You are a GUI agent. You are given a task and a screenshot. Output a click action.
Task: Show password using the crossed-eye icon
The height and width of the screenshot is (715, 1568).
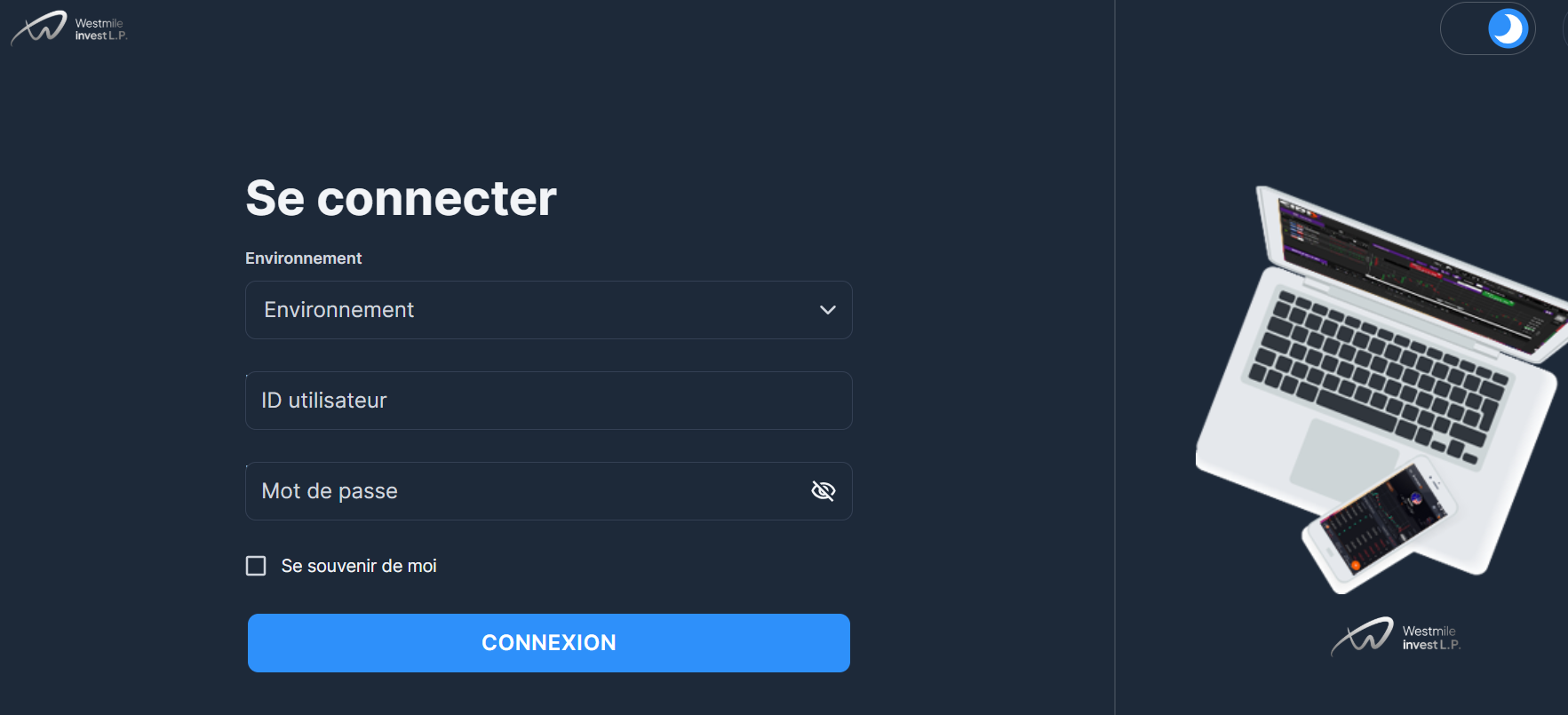click(x=824, y=491)
